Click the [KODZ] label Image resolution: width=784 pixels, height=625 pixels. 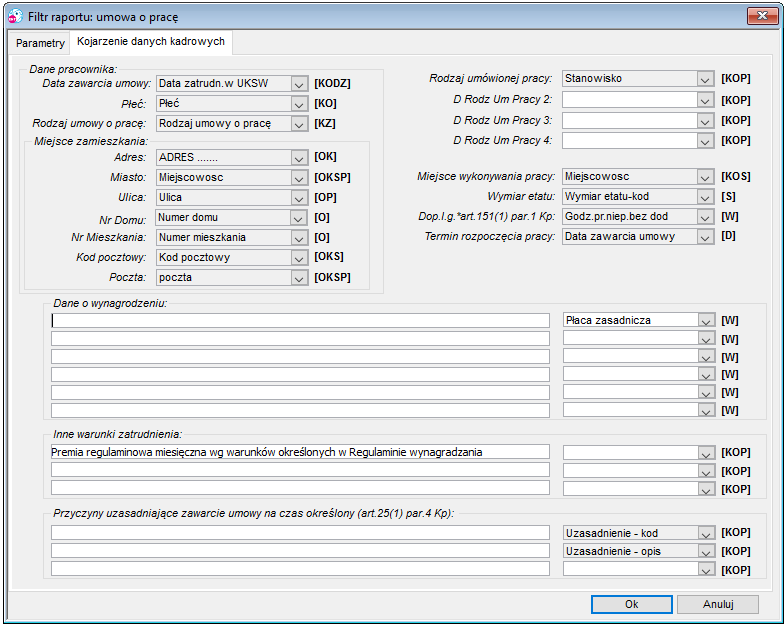[332, 84]
